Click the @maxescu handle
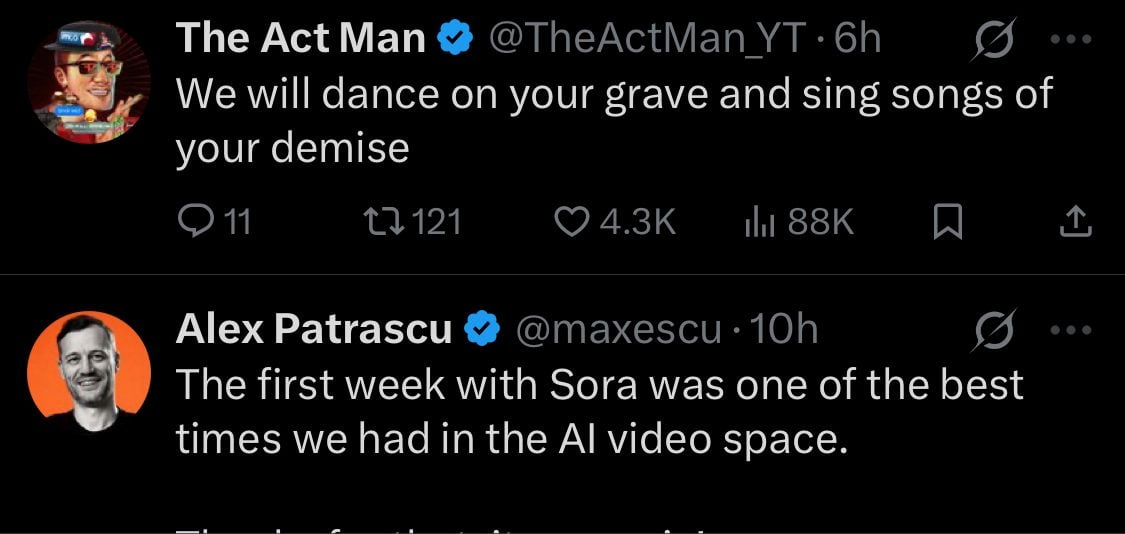 616,330
